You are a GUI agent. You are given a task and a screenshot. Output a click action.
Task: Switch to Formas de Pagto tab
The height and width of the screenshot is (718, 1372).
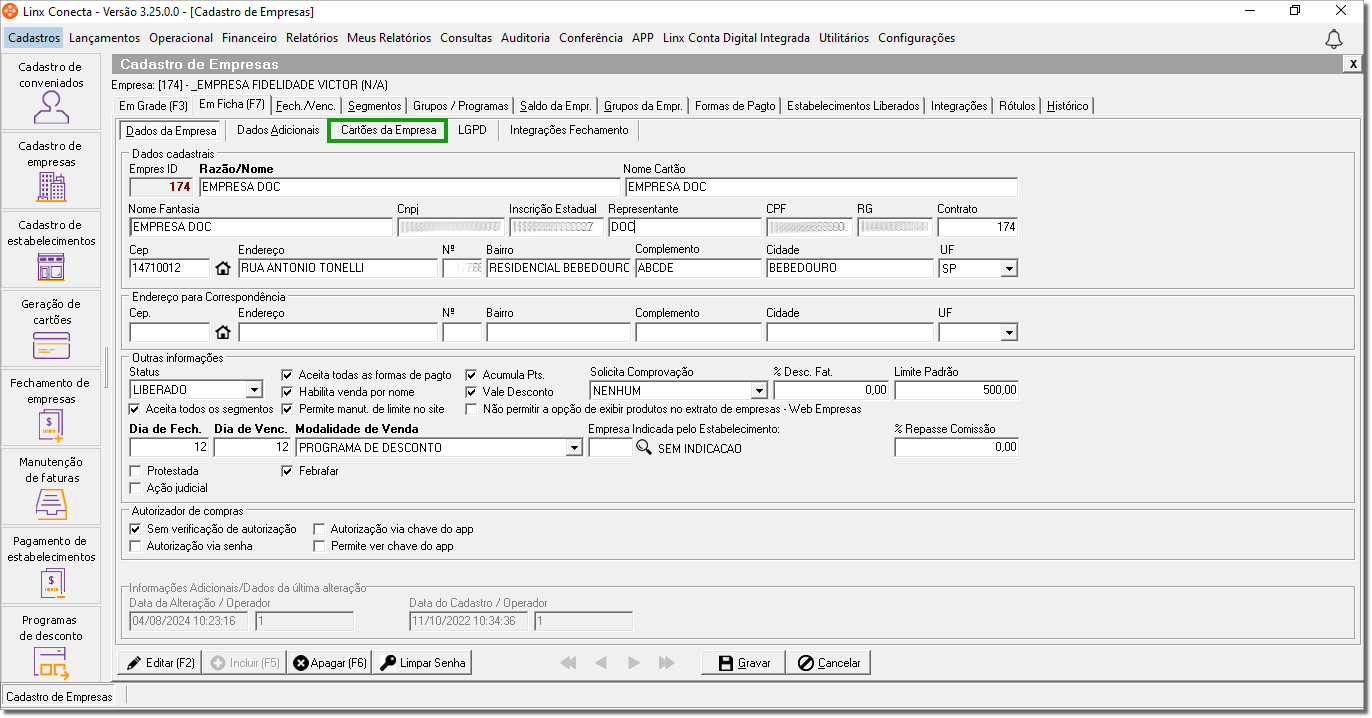click(735, 105)
